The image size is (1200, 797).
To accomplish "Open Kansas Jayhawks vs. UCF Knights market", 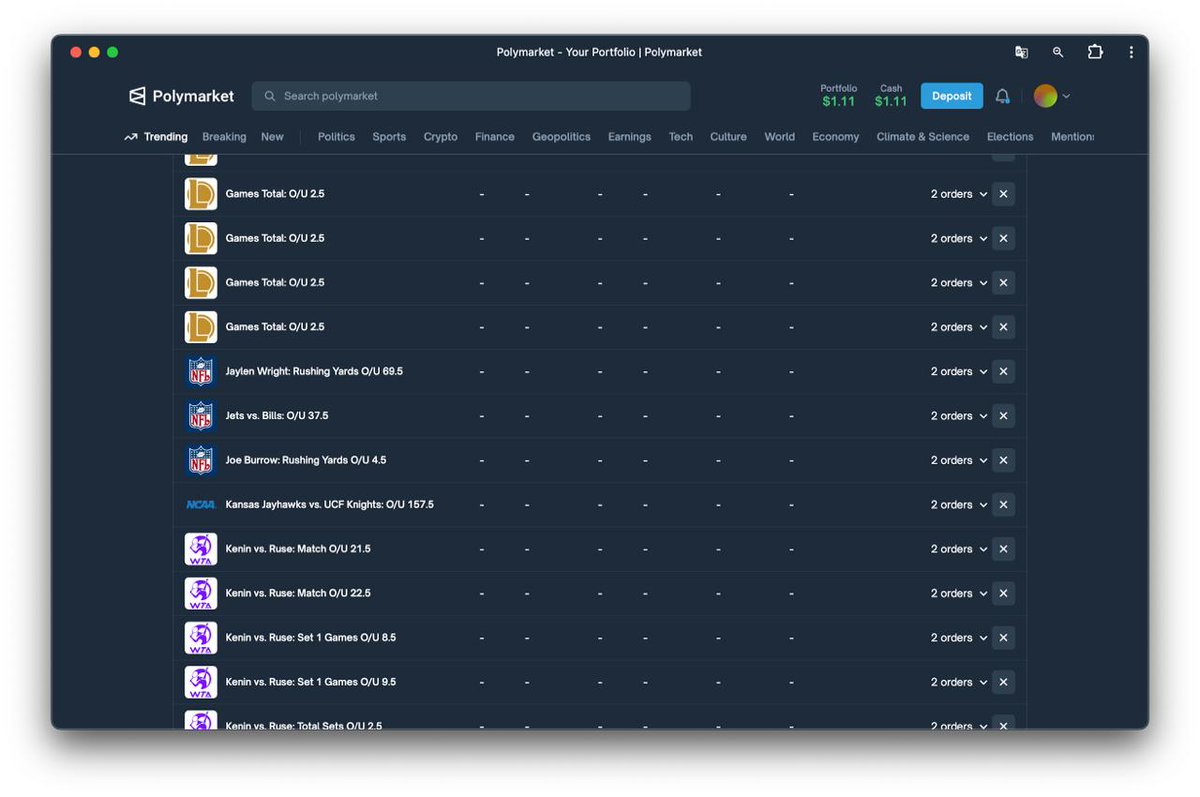I will click(x=330, y=504).
